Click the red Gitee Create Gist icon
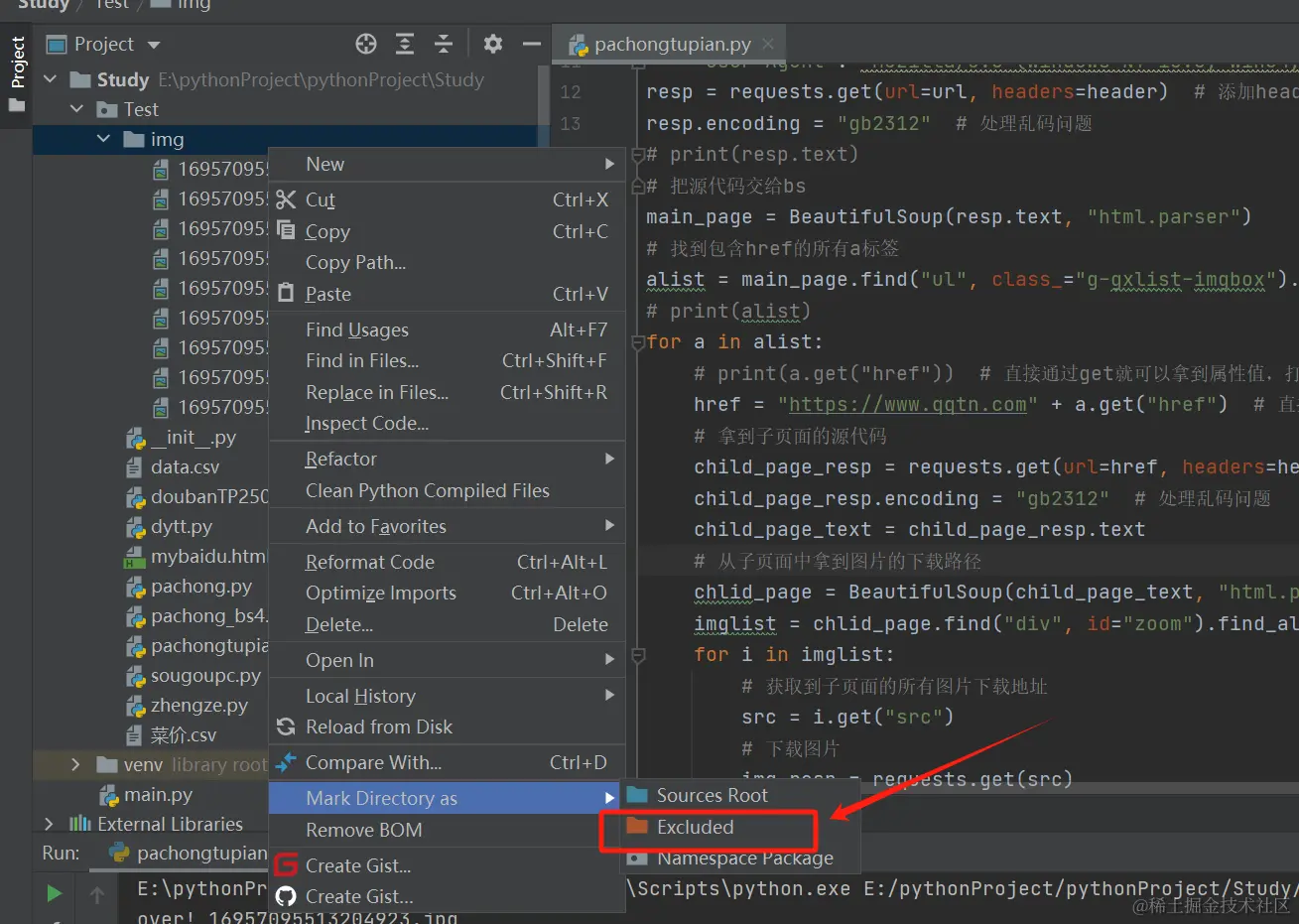1299x924 pixels. (286, 864)
